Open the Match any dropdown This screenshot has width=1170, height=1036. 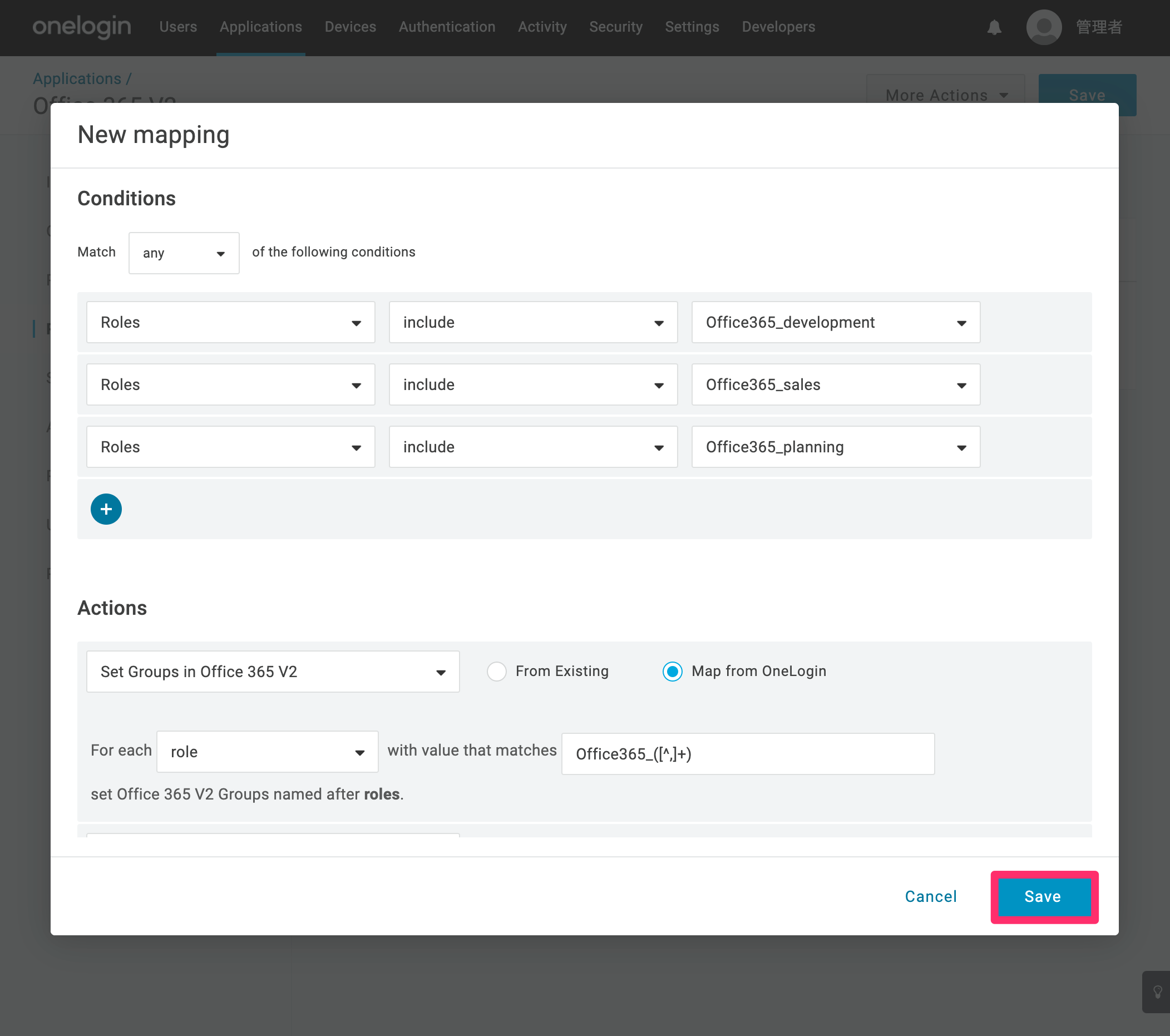[x=184, y=253]
